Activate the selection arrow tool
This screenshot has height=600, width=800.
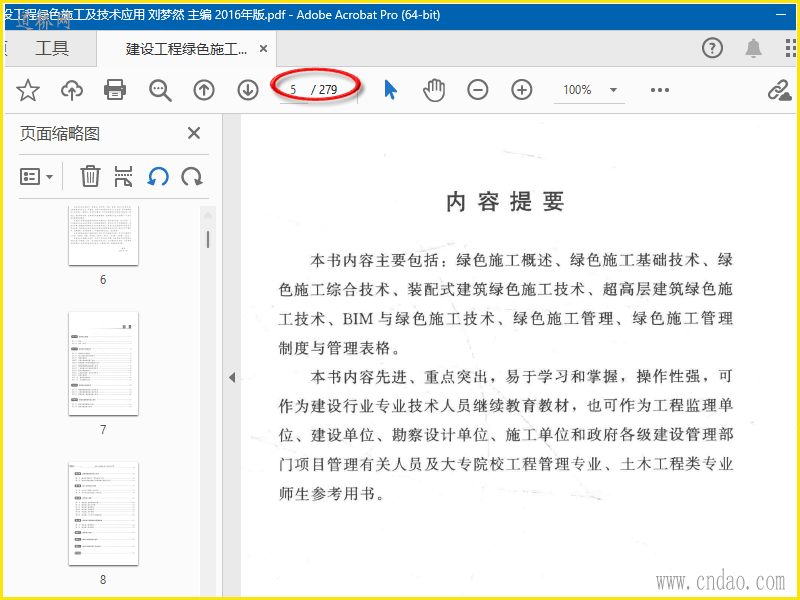[390, 90]
